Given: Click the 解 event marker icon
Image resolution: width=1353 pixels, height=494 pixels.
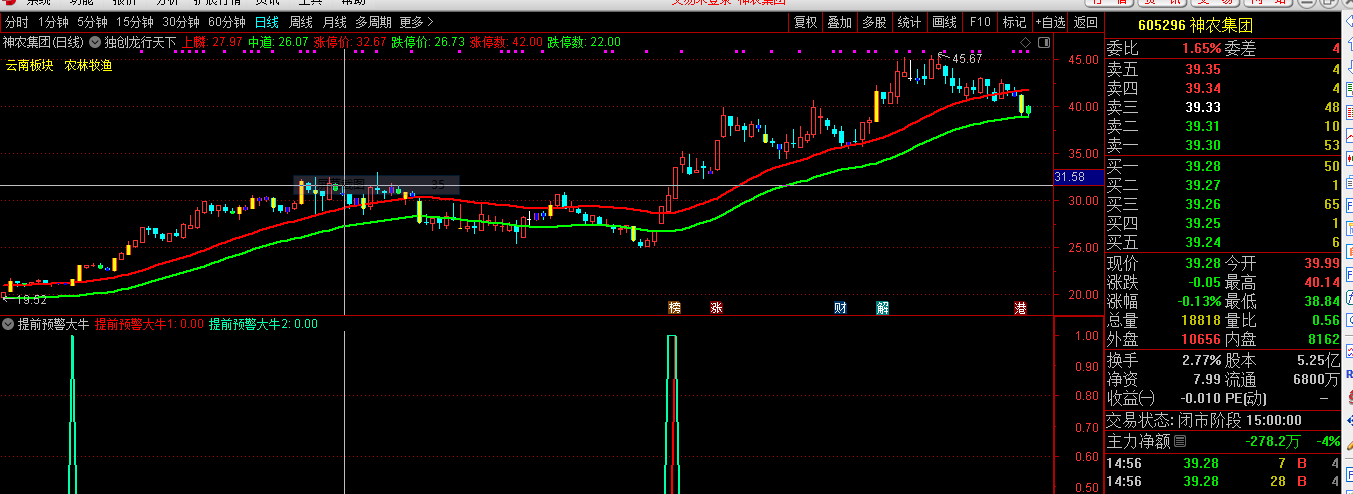Looking at the screenshot, I should coord(882,308).
